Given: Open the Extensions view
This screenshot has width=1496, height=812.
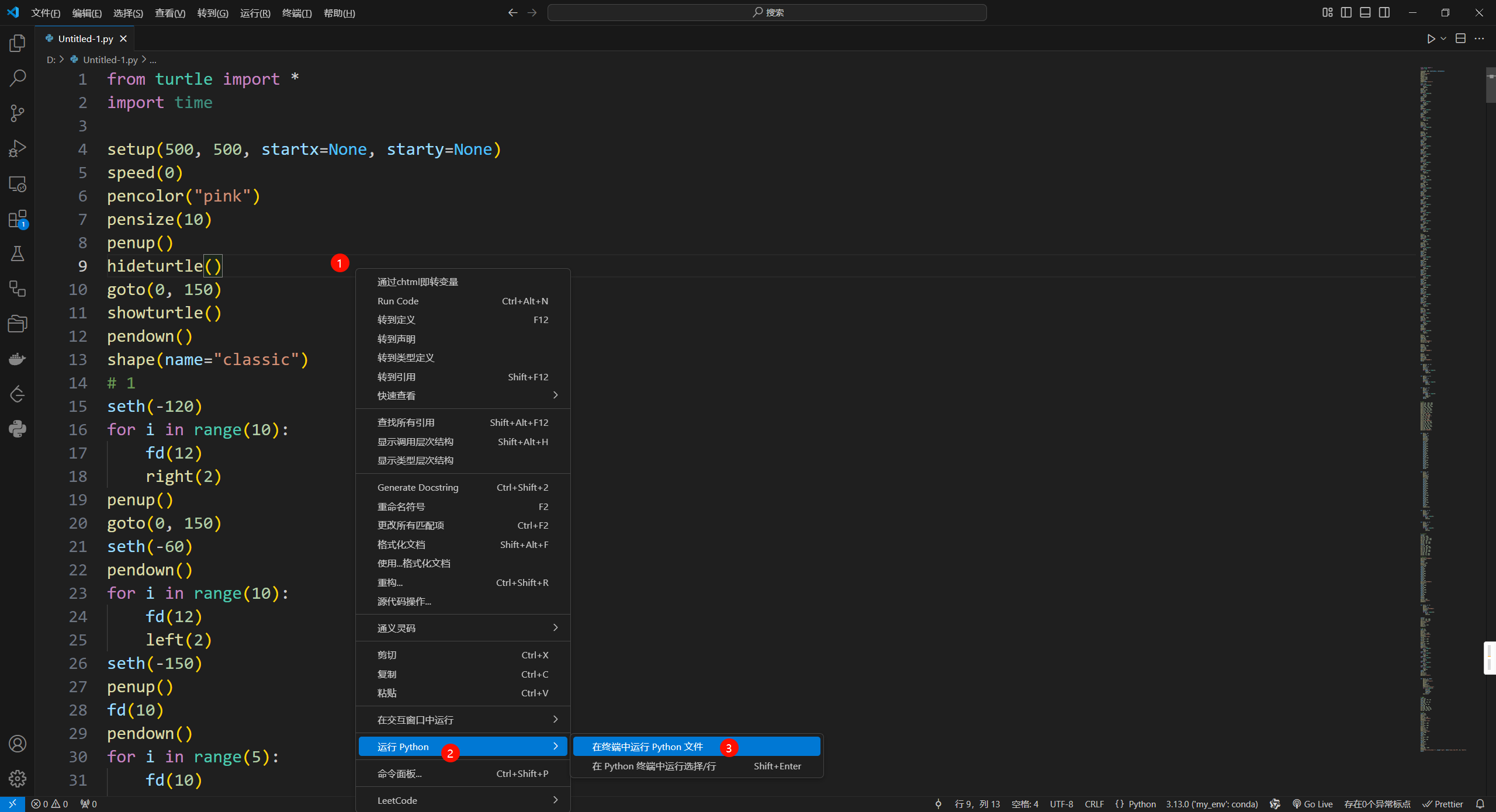Looking at the screenshot, I should coord(18,219).
